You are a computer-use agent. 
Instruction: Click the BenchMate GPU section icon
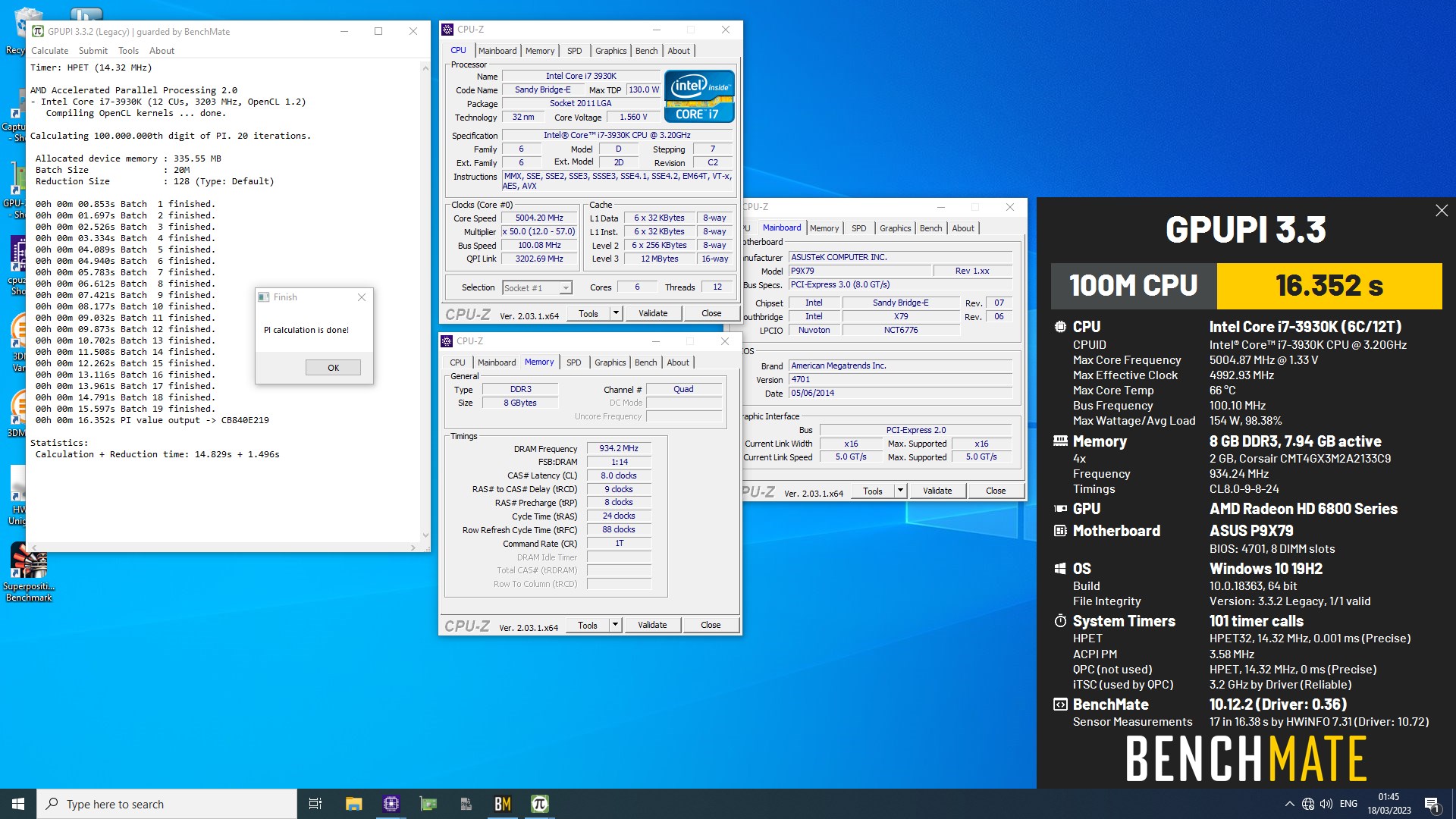(x=1060, y=509)
